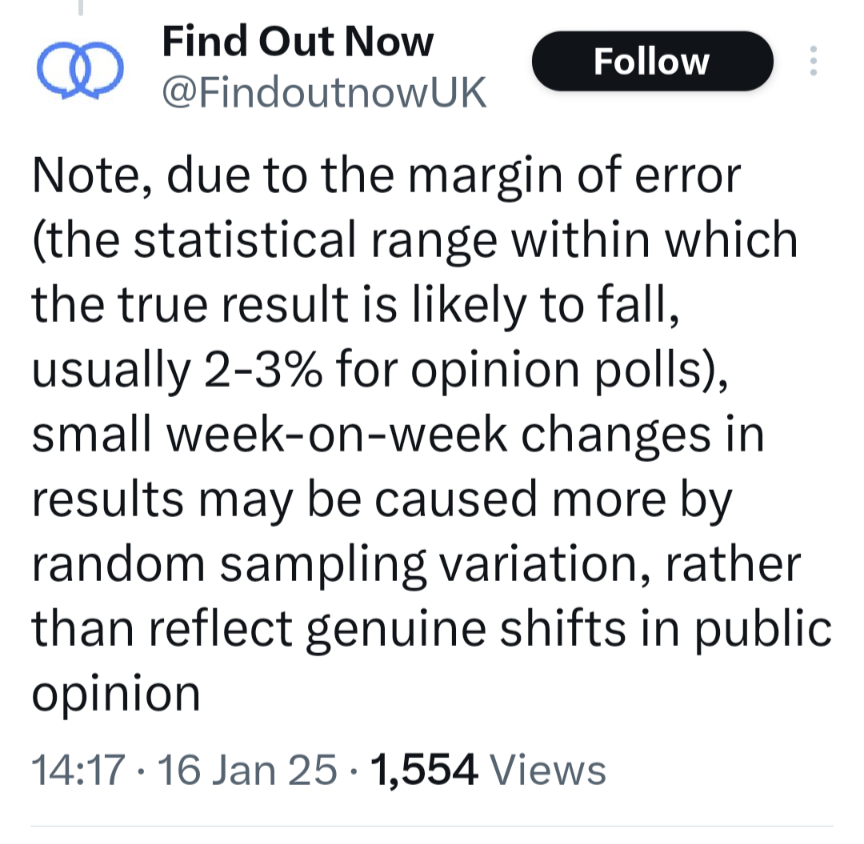Select the "week-on-week changes" text line
Viewport: 864px width, 844px height.
438,435
